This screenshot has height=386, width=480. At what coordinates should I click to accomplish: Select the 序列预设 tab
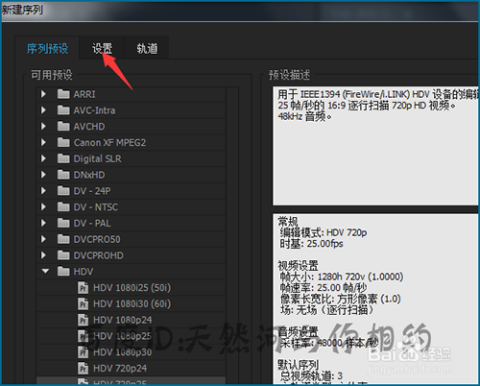[x=47, y=48]
